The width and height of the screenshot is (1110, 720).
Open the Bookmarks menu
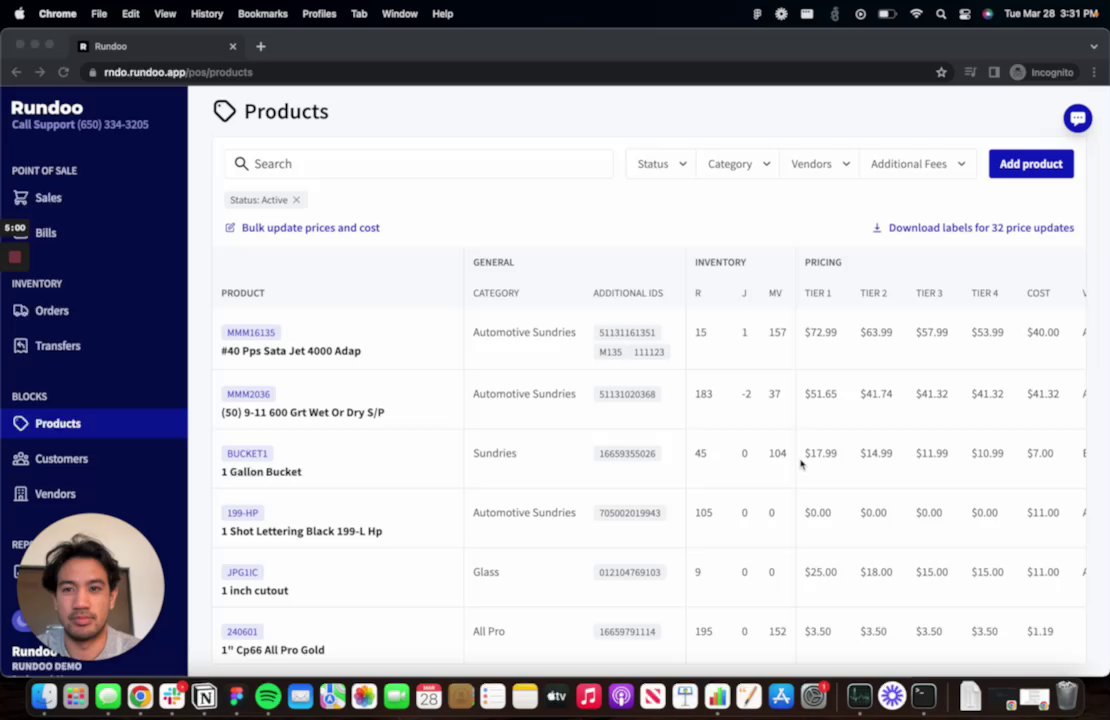(x=263, y=13)
